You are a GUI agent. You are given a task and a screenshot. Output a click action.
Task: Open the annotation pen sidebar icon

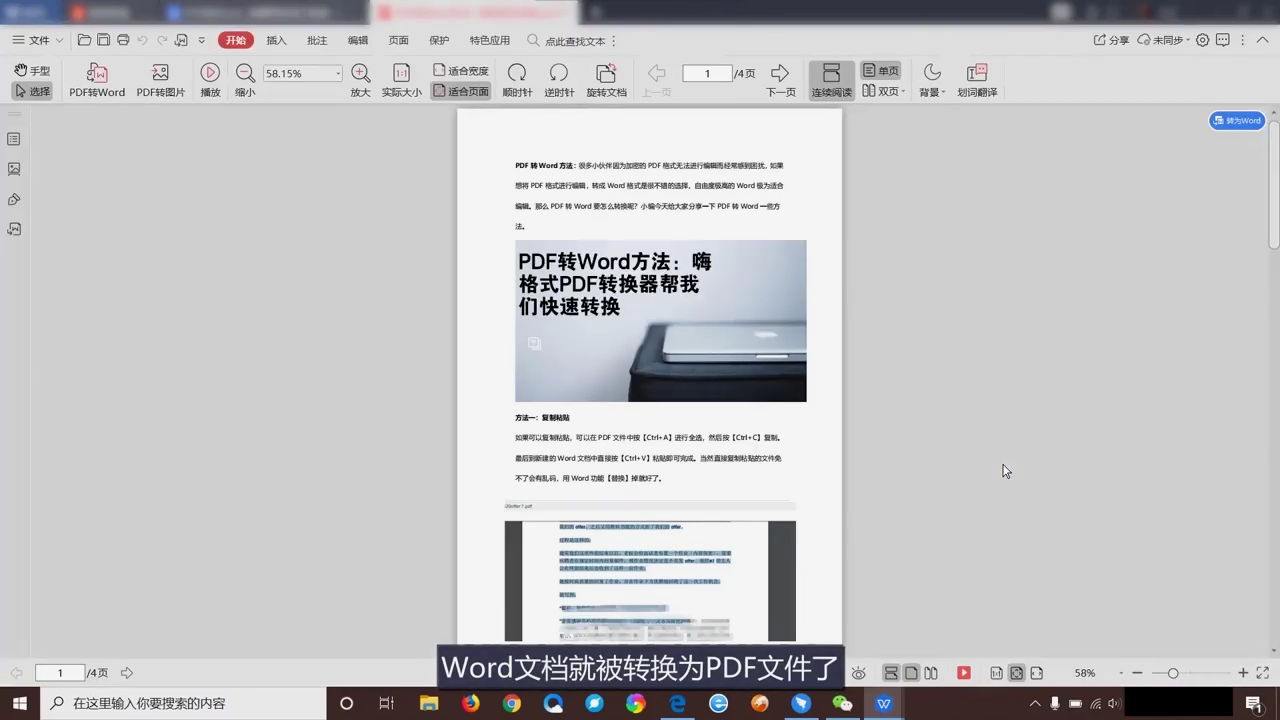(14, 199)
